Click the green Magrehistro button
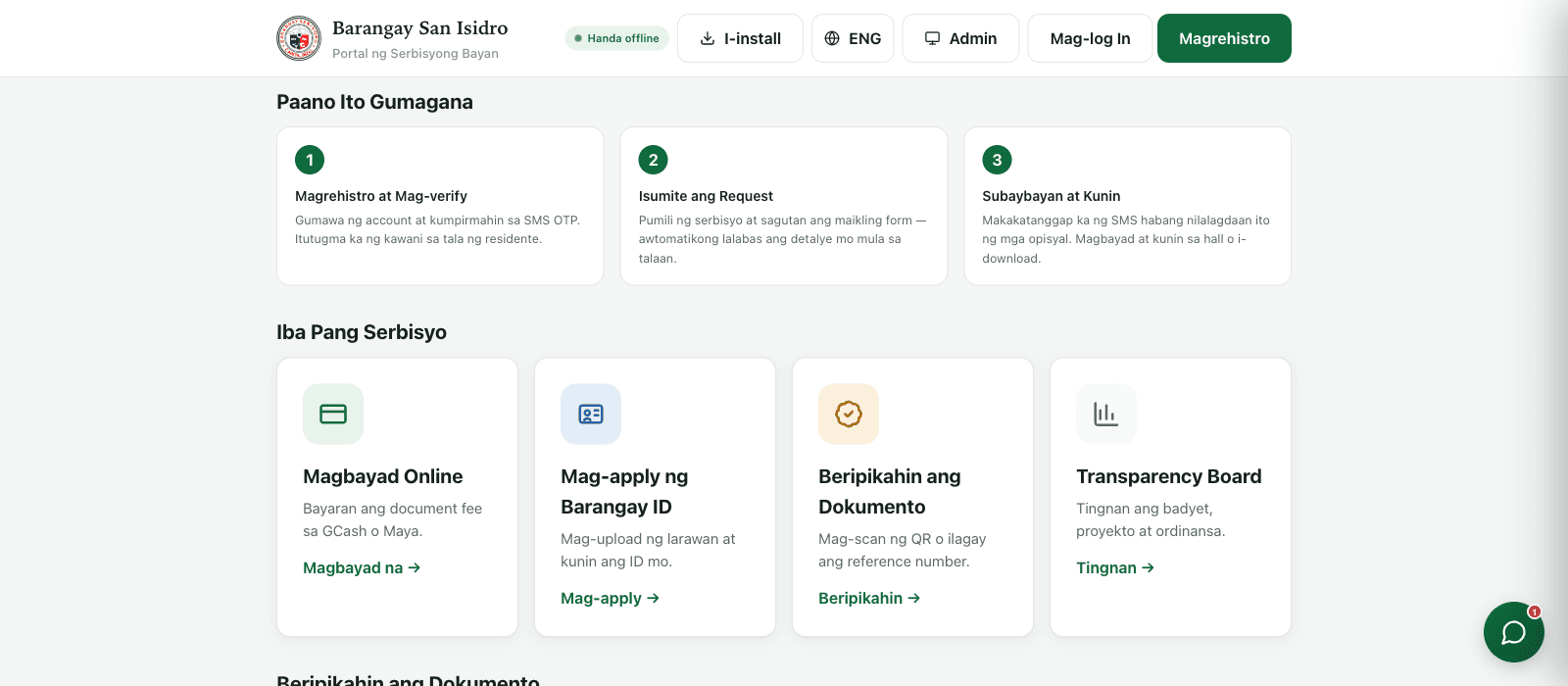 pos(1224,38)
